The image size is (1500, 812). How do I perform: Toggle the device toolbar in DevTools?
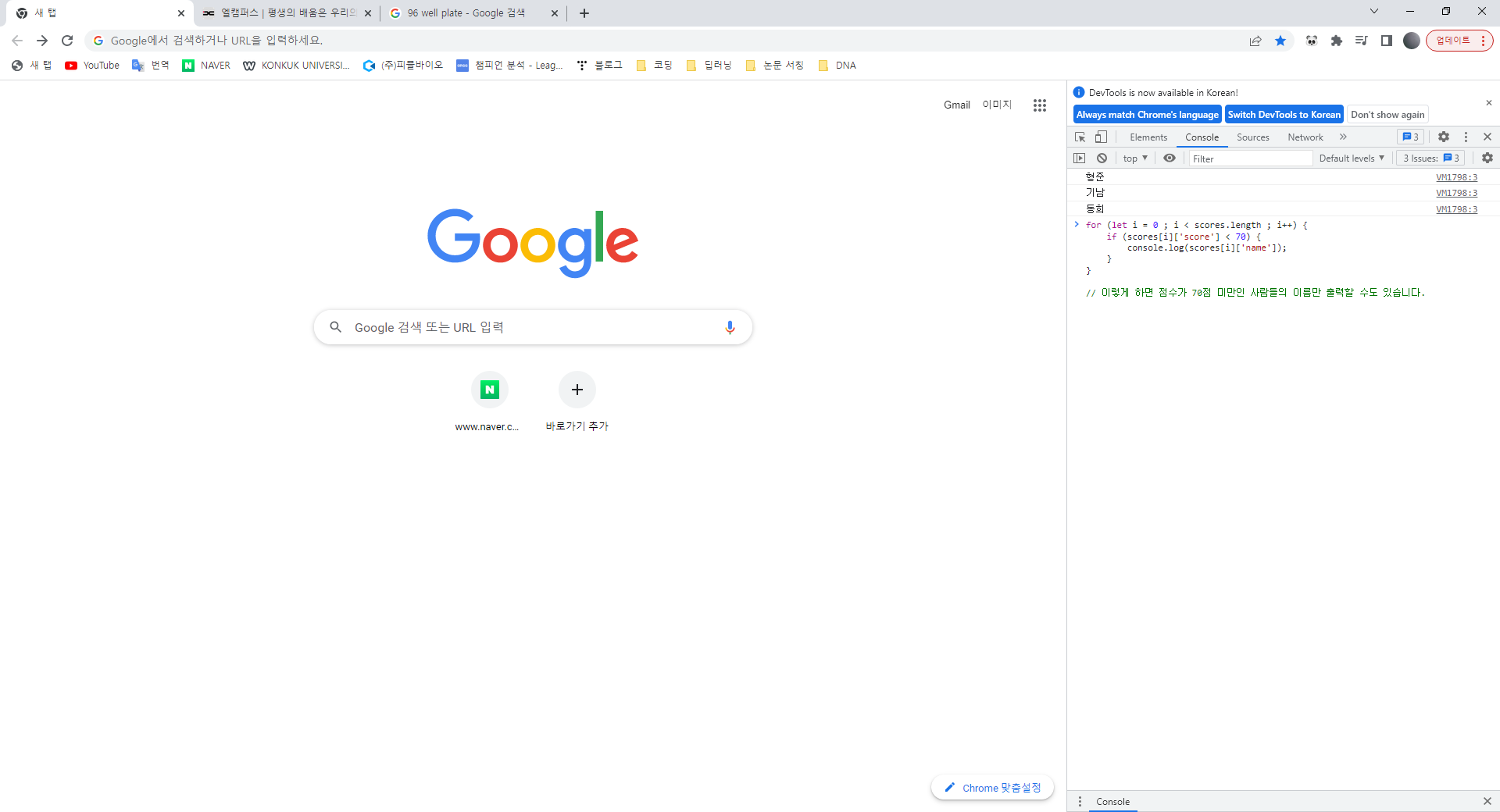tap(1101, 137)
